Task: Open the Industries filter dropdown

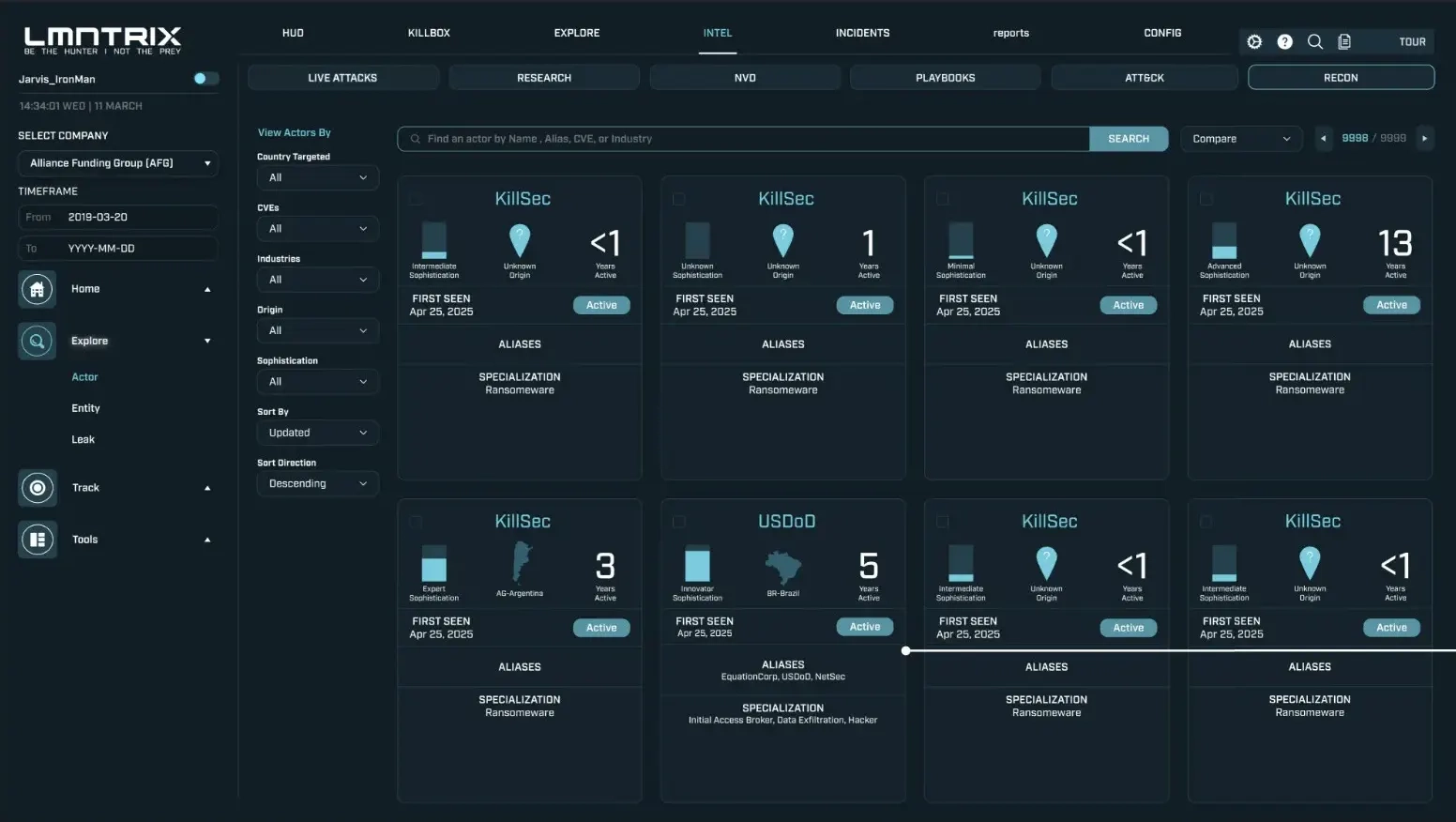Action: (x=318, y=280)
